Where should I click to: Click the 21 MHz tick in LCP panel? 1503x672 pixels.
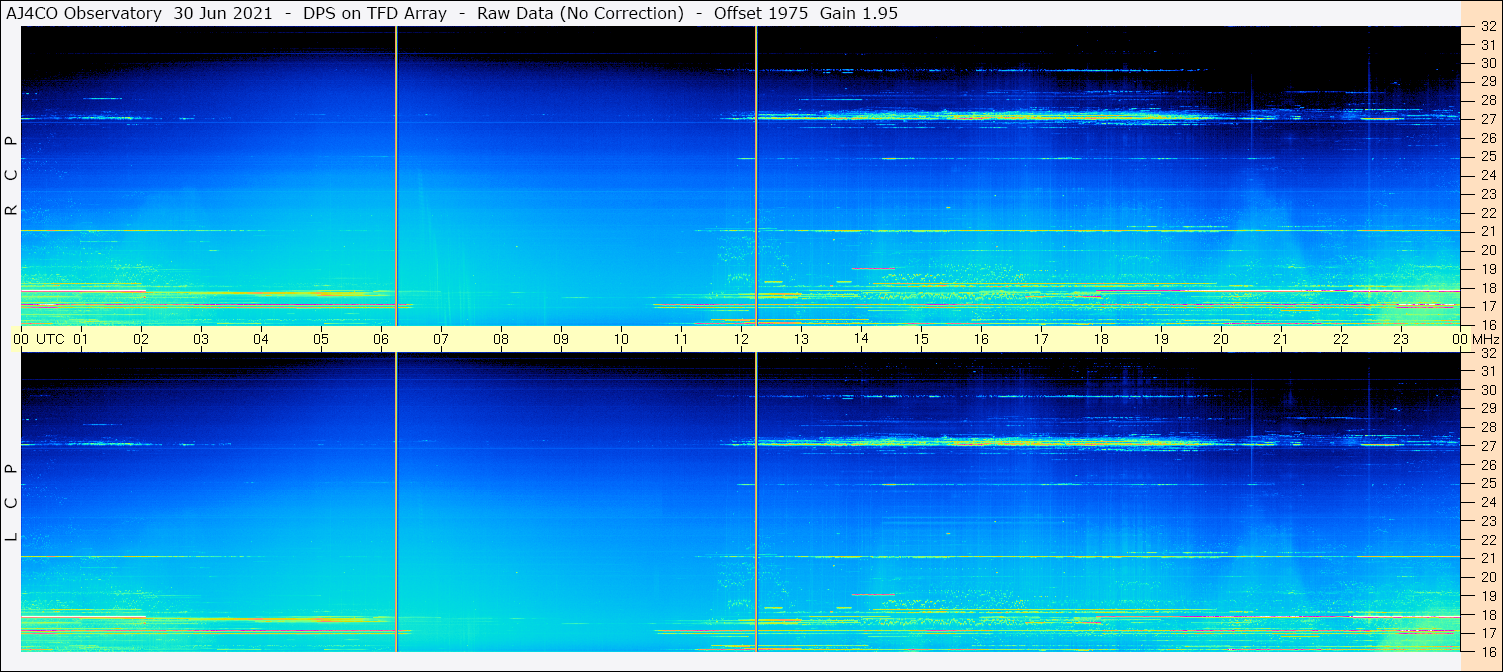(x=1487, y=558)
